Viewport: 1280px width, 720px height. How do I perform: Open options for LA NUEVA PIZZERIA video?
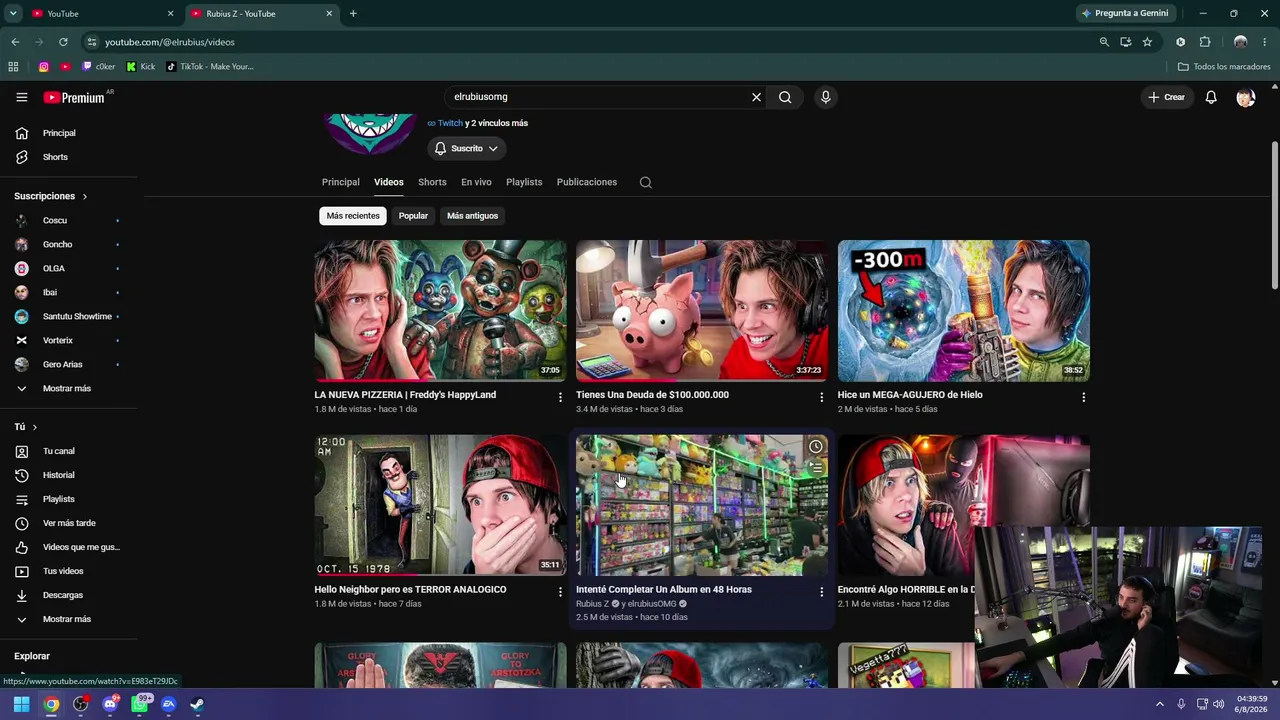coord(560,397)
